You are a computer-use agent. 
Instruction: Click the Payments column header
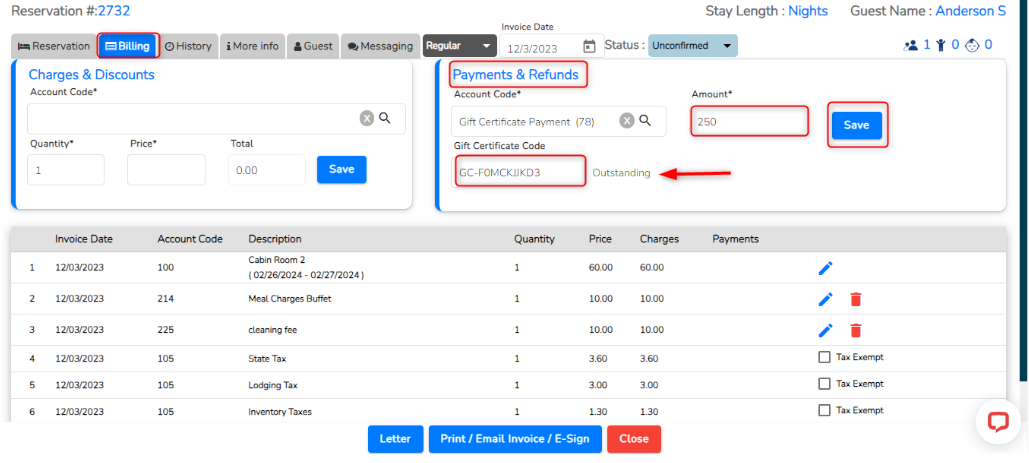[736, 239]
